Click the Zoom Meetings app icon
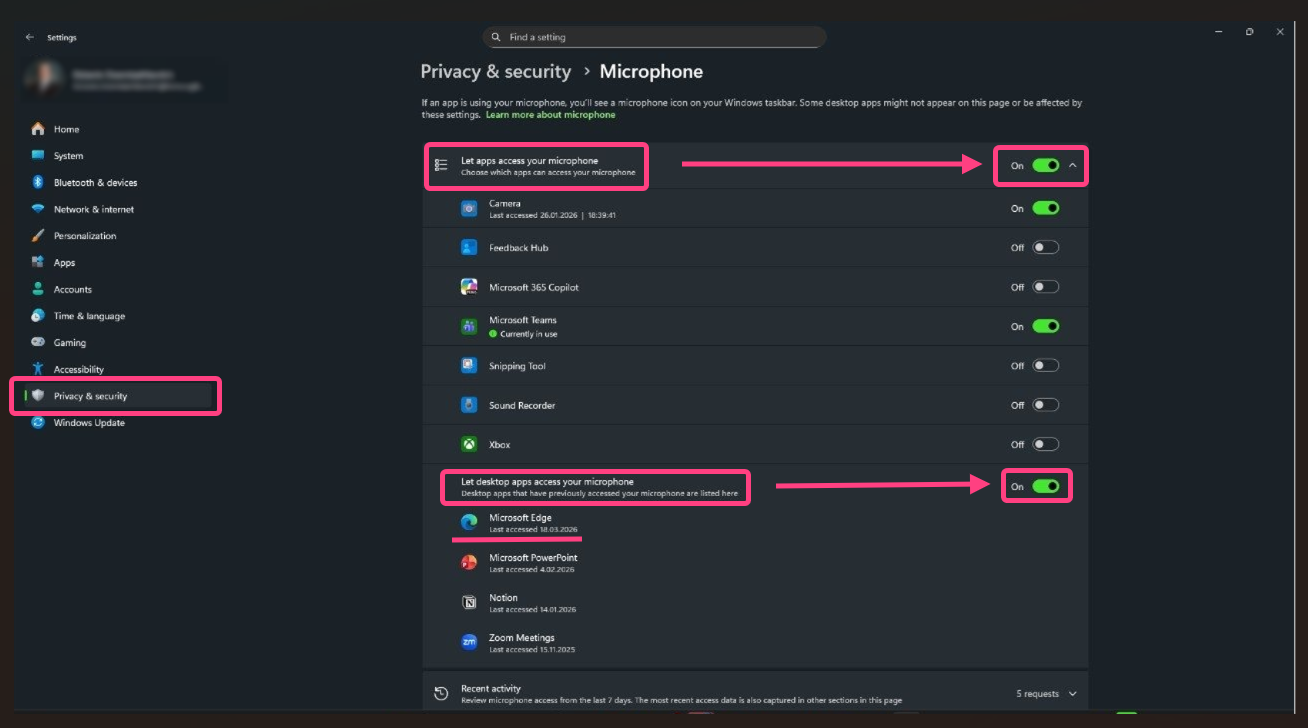1308x728 pixels. (x=469, y=642)
